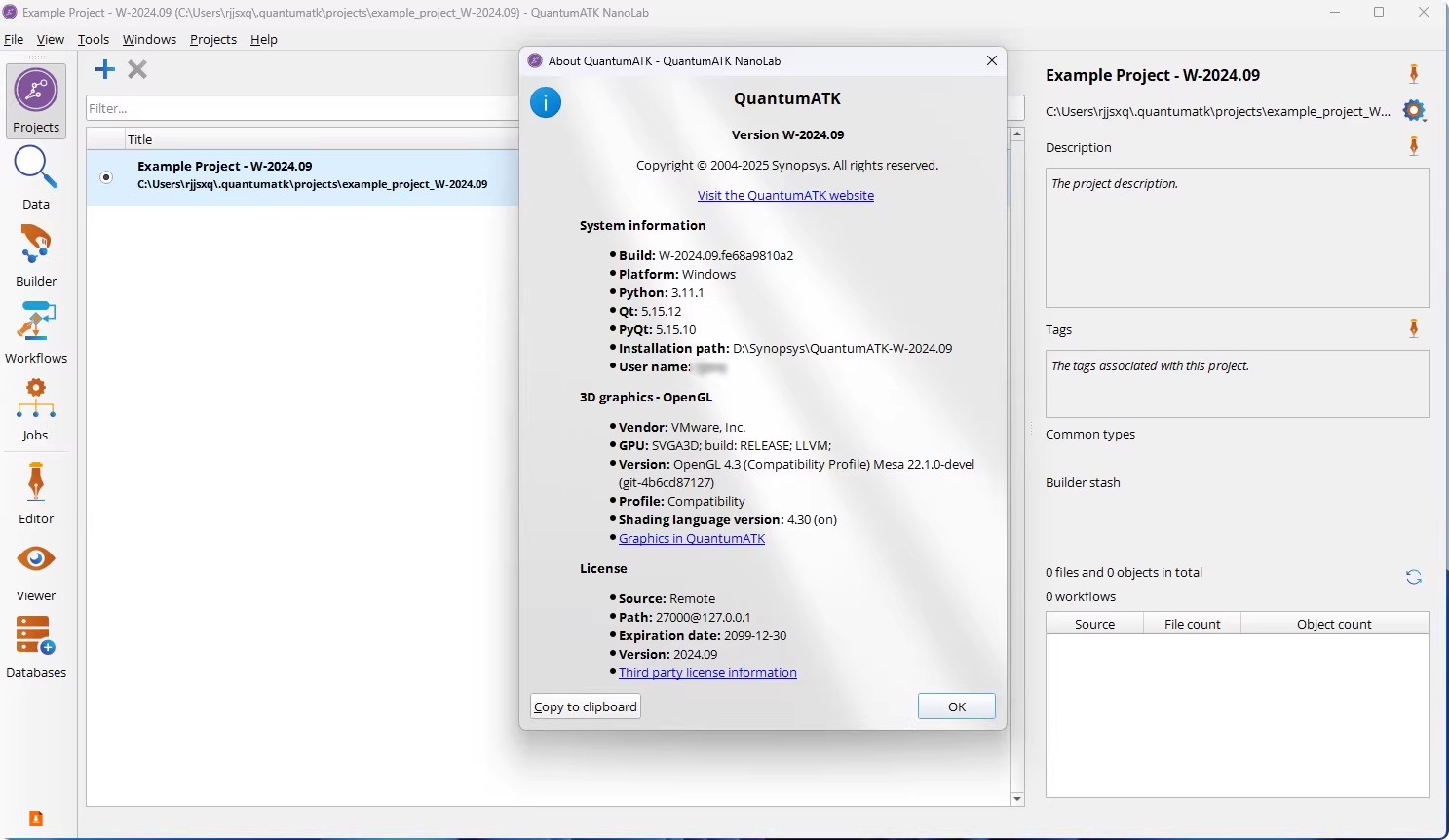Edit Description with its pen icon

1414,146
